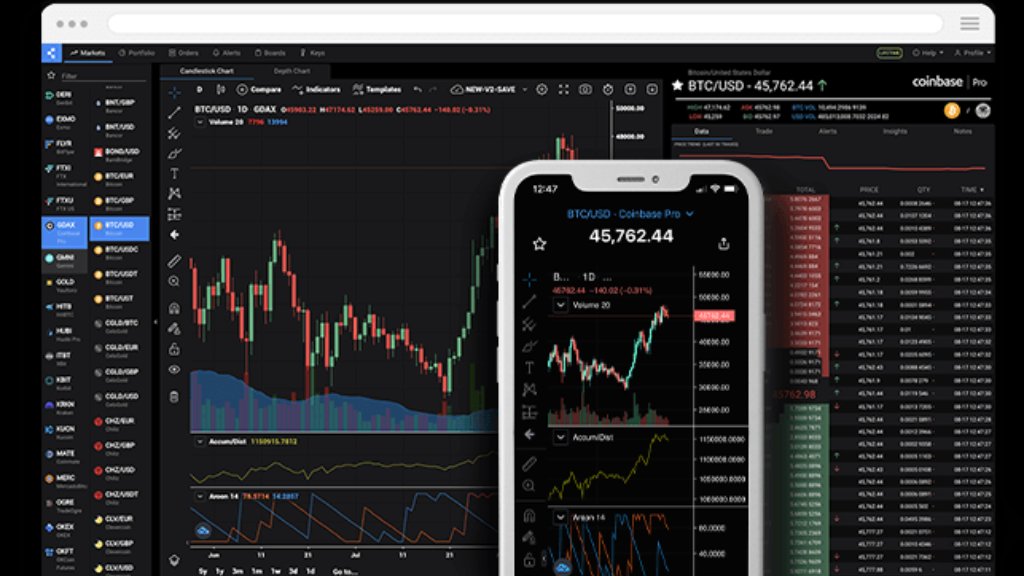Screen dimensions: 1024x576
Task: Collapse the Aroon 14 indicator legend on the desktop chart
Action: tap(200, 496)
